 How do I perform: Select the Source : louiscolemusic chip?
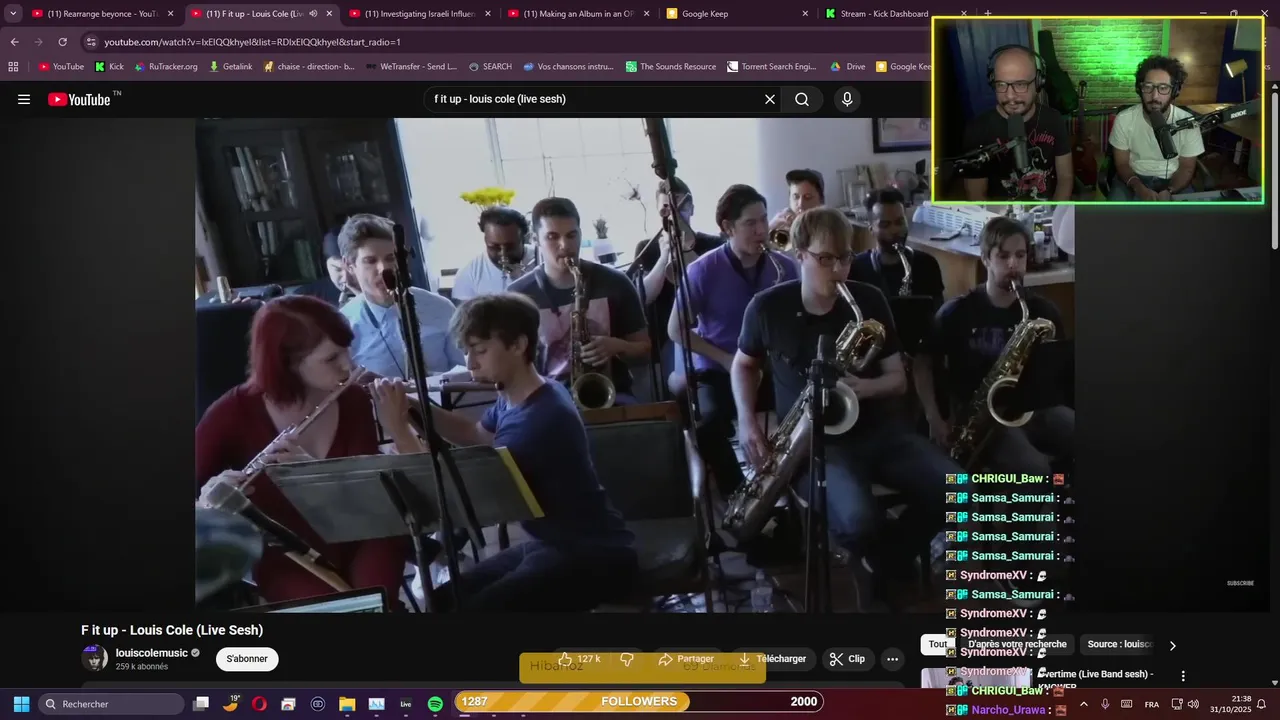pos(1119,645)
